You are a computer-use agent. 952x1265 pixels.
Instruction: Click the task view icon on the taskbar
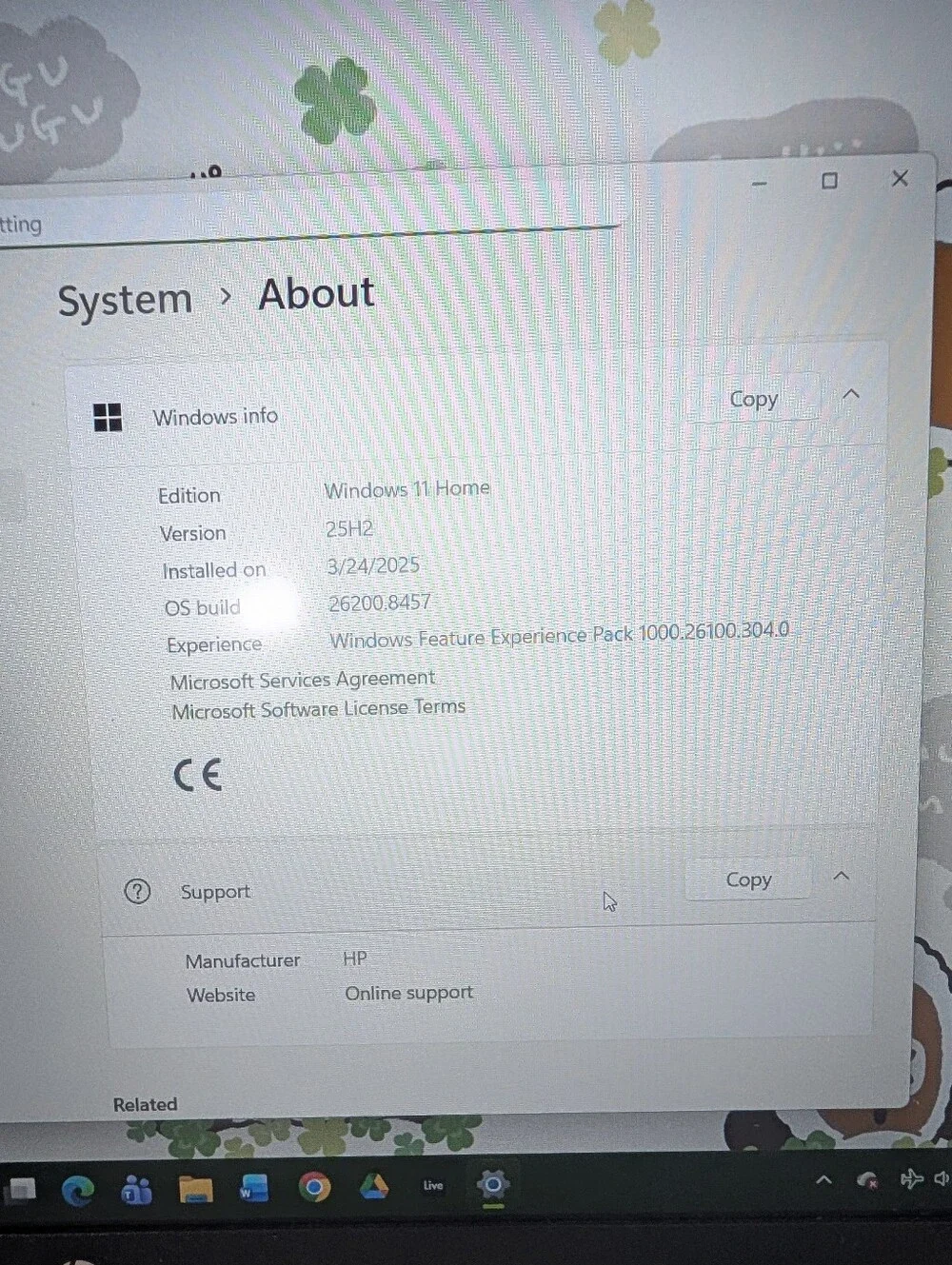point(21,1190)
